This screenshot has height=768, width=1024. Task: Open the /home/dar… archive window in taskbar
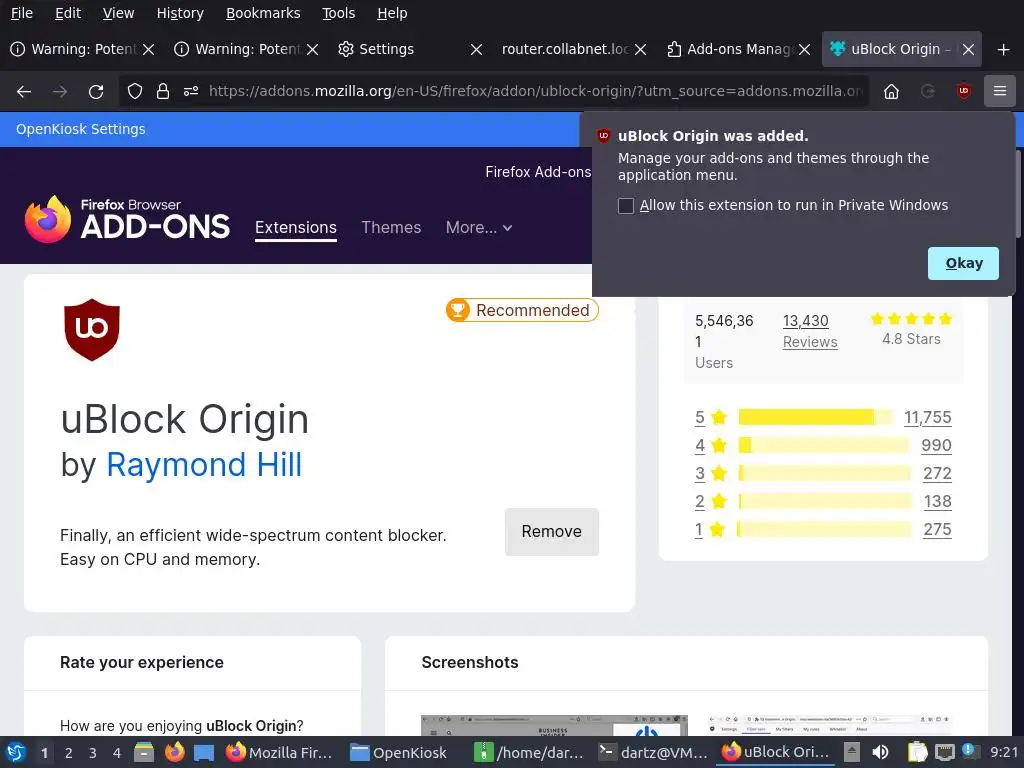(x=528, y=752)
